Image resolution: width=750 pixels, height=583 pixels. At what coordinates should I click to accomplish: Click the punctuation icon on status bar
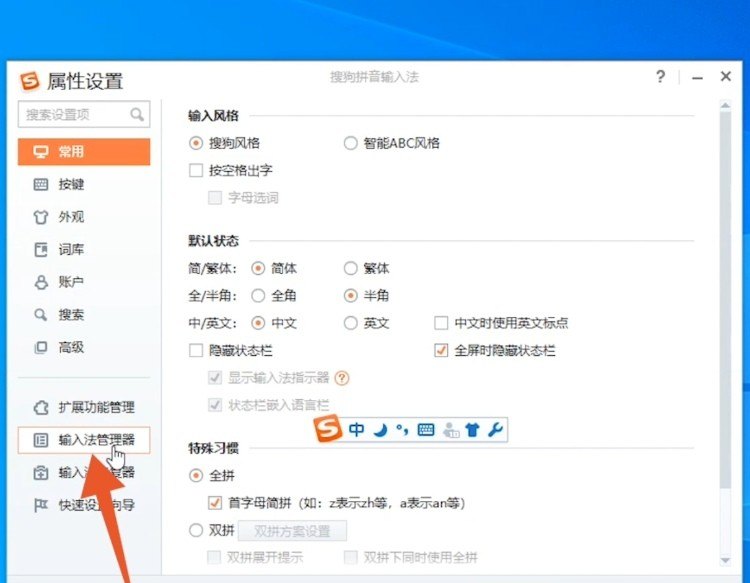pos(402,430)
